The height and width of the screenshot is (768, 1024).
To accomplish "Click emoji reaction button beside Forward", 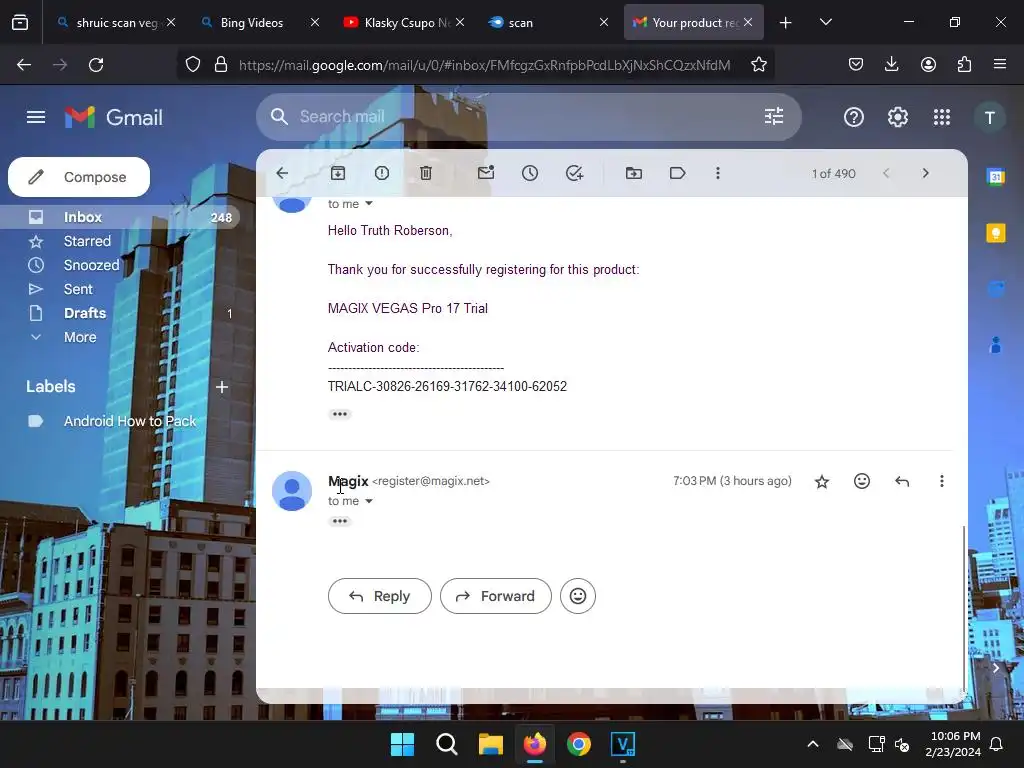I will 578,596.
